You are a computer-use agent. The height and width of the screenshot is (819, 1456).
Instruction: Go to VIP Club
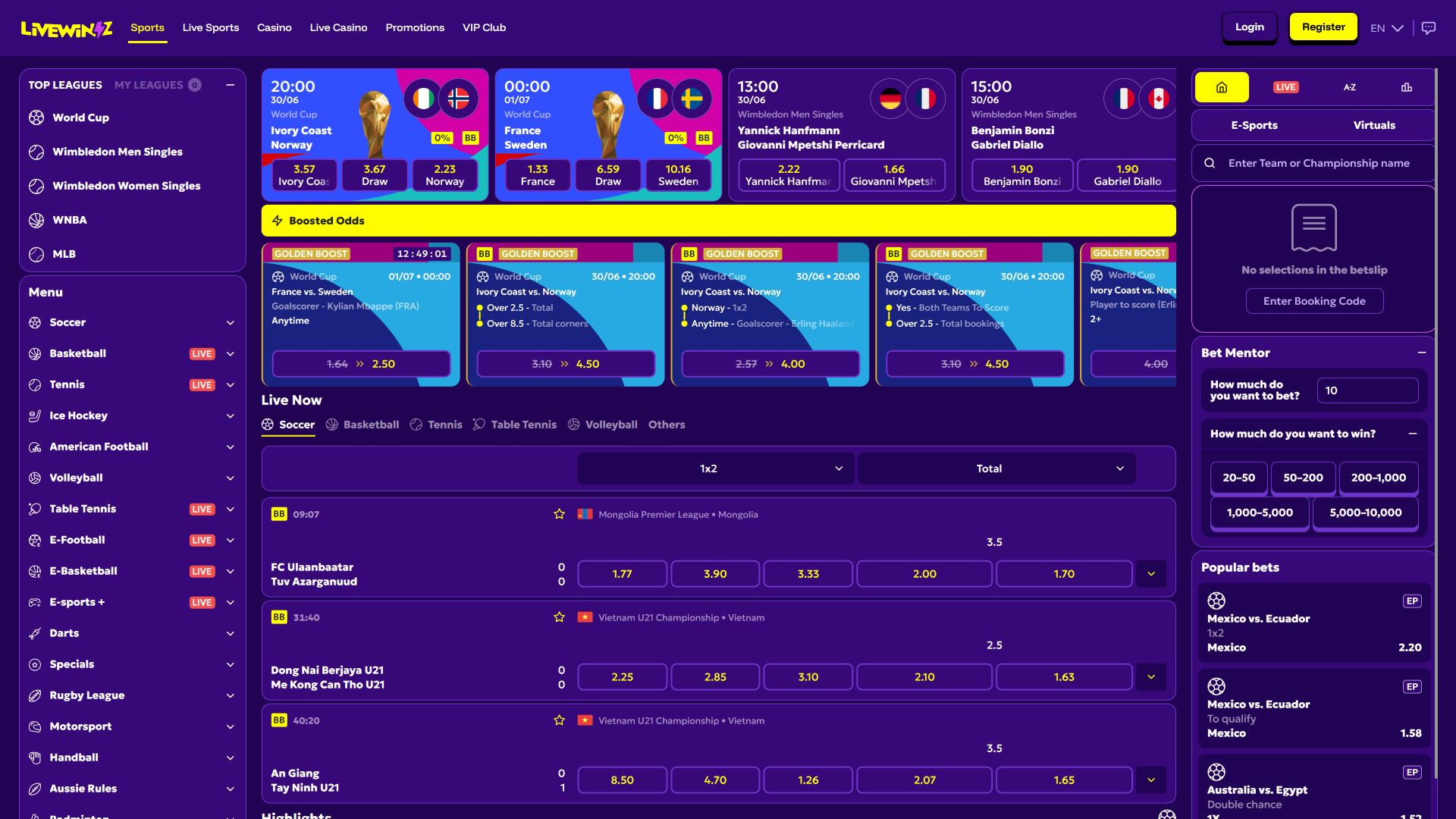(484, 27)
